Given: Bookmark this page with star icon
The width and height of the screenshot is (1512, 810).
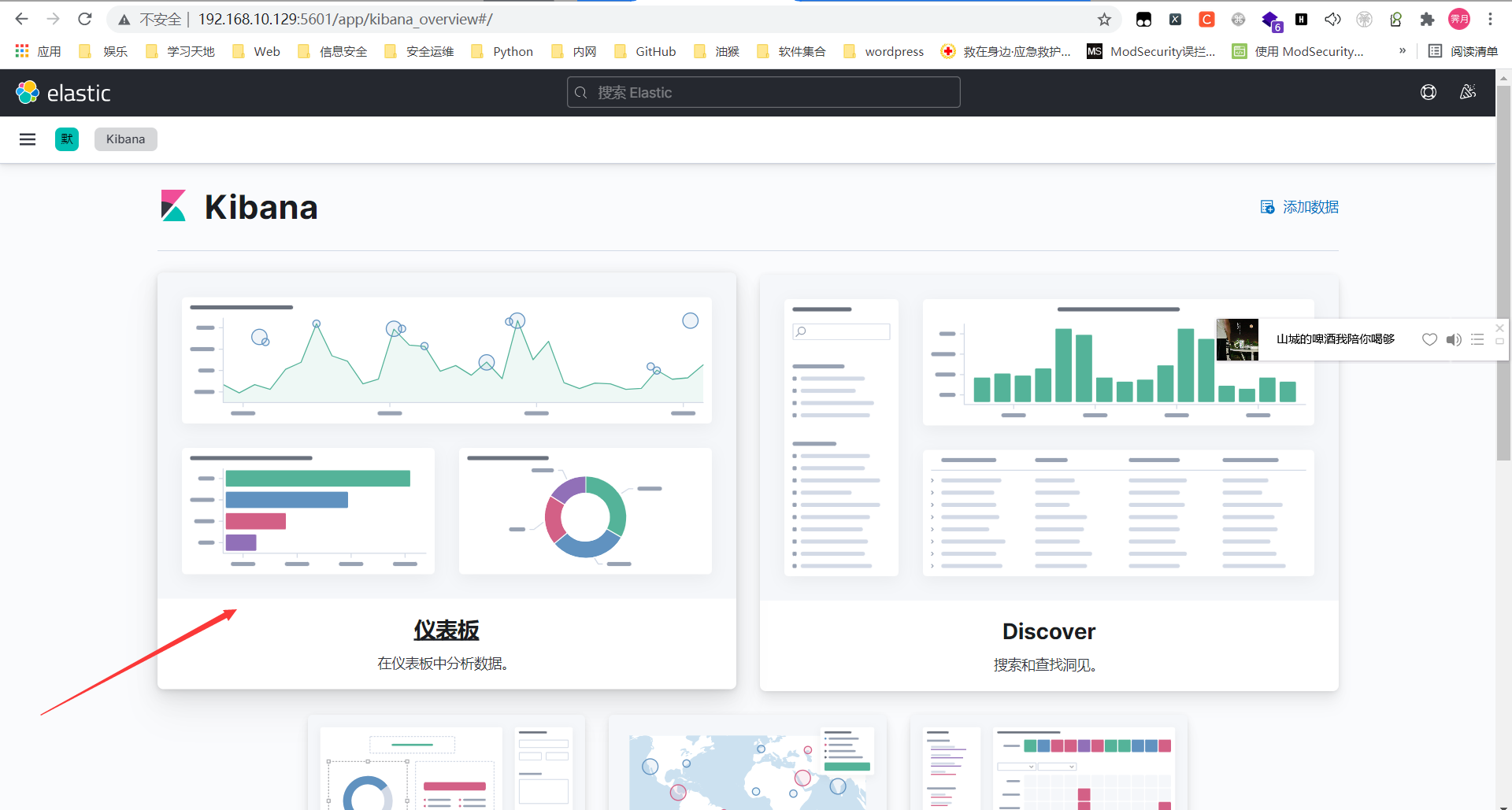Looking at the screenshot, I should point(1104,20).
